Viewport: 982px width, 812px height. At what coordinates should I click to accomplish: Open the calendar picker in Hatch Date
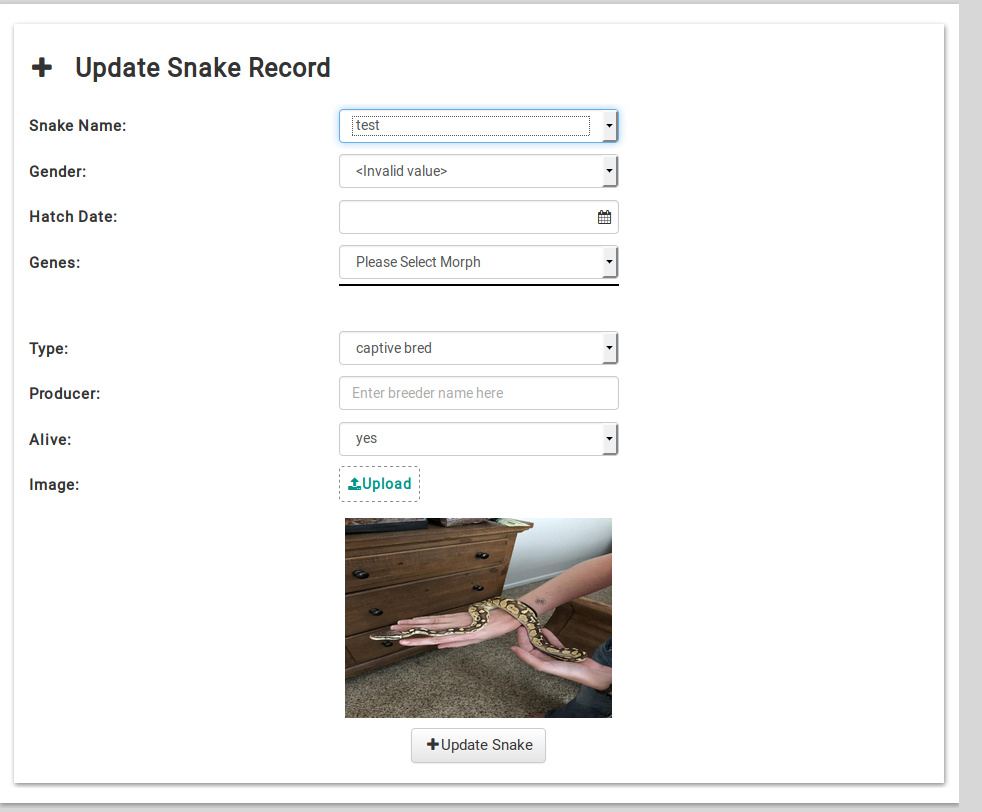pos(604,217)
